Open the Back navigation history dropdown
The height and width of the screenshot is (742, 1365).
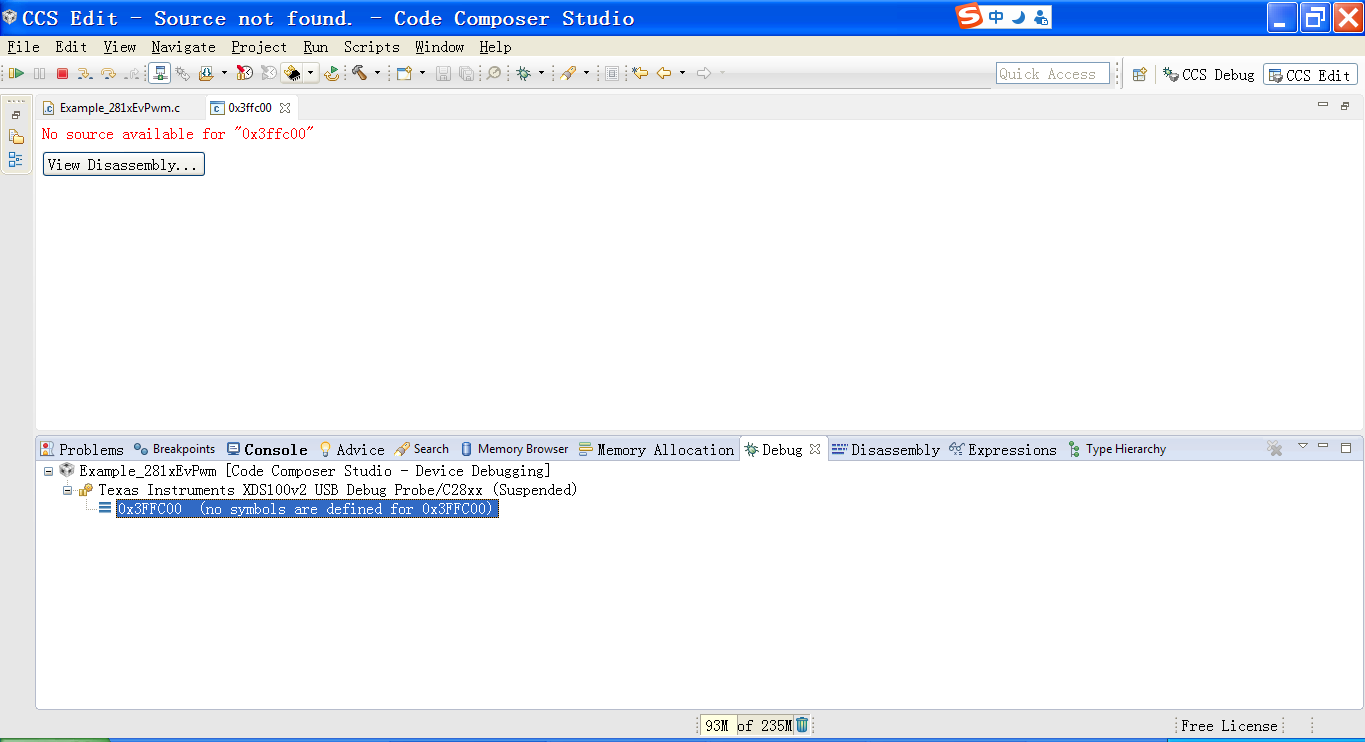(x=682, y=73)
